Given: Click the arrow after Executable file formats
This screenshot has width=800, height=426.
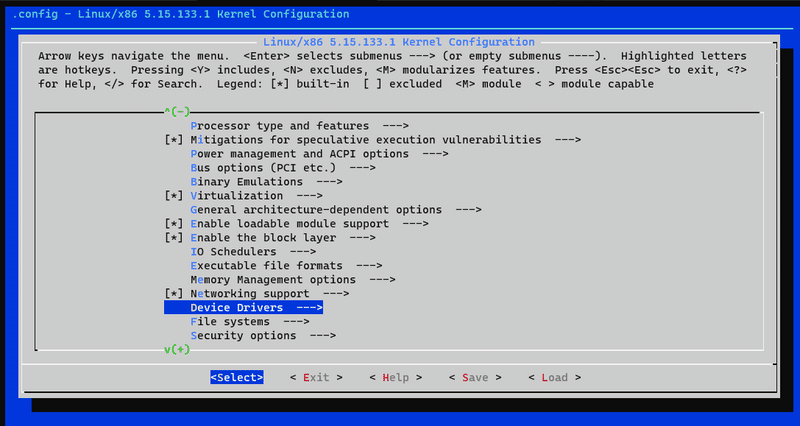Looking at the screenshot, I should pos(369,266).
